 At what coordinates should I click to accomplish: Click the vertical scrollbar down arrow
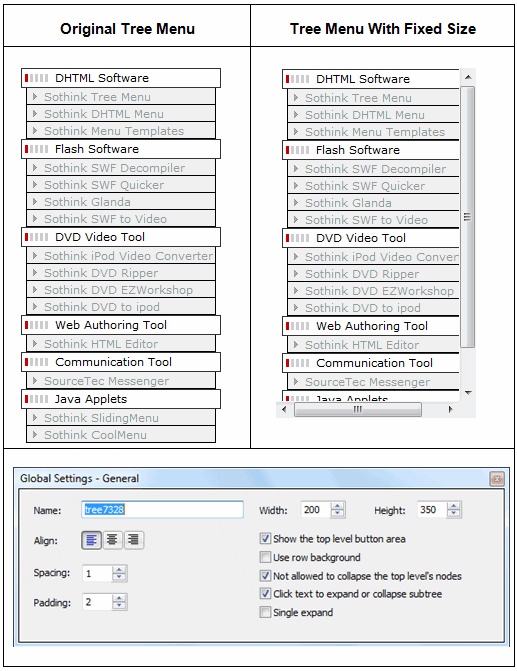tap(468, 393)
